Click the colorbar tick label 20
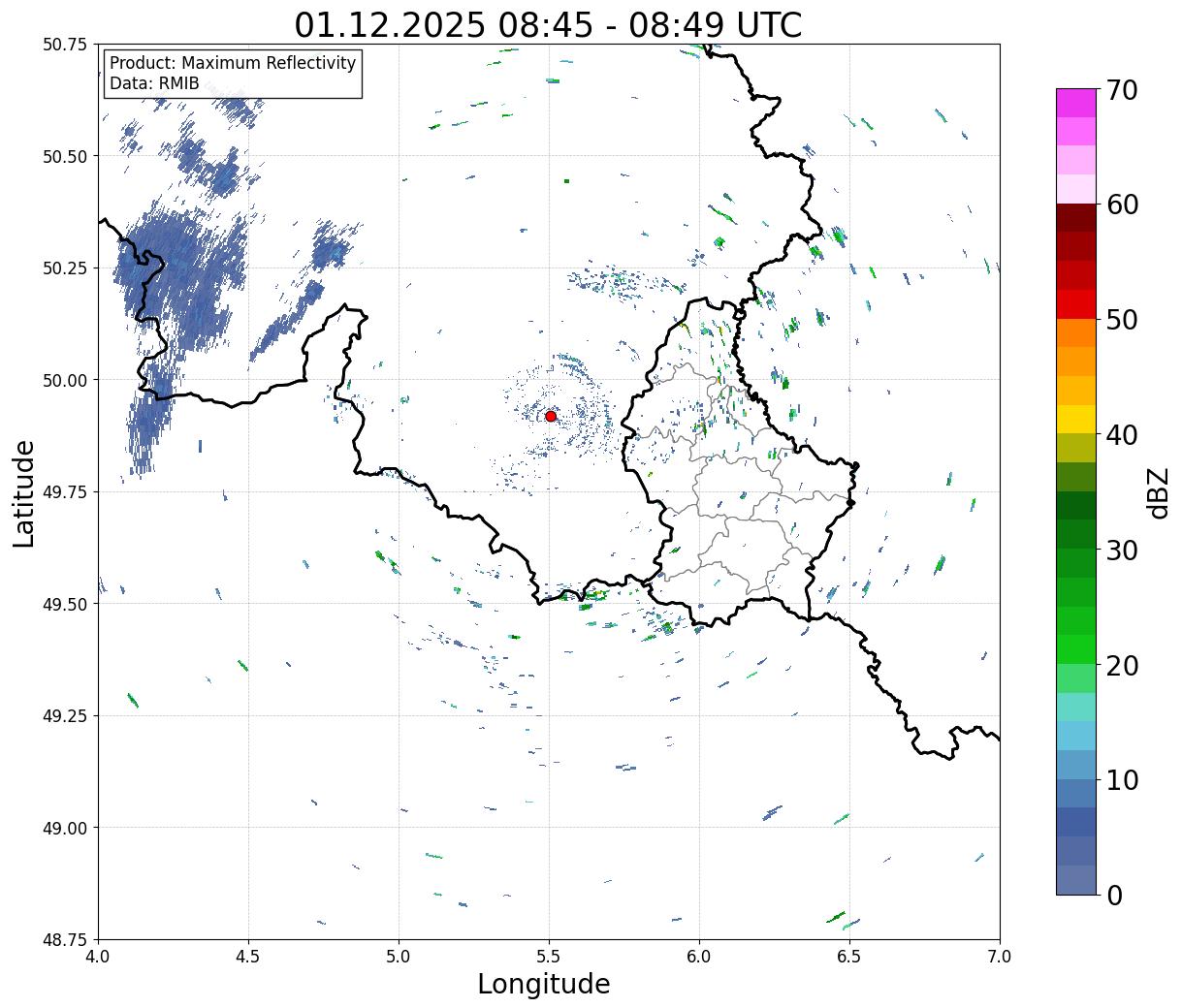The image size is (1182, 1008). 1122,665
